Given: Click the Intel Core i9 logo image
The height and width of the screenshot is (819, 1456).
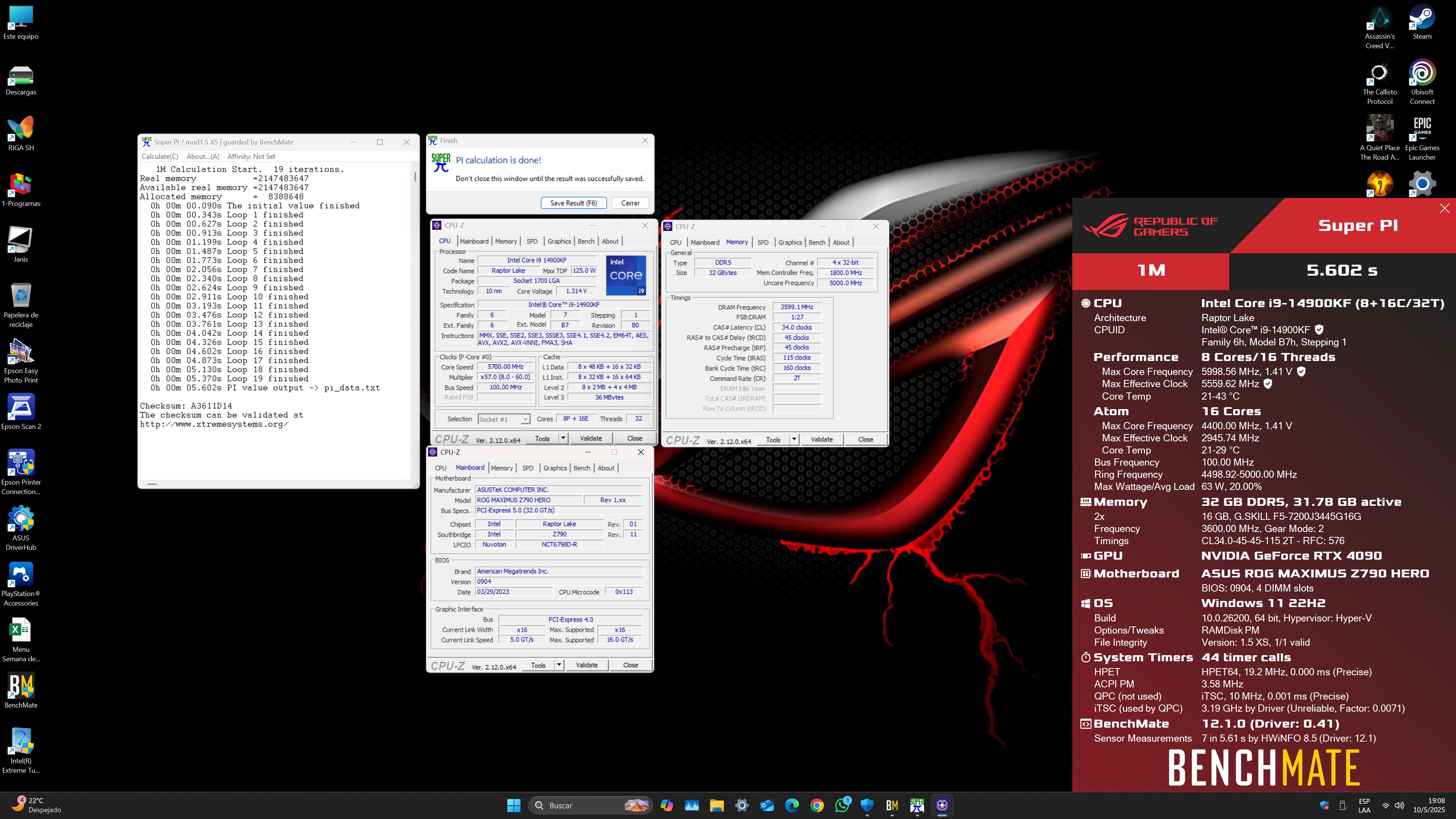Looking at the screenshot, I should (626, 275).
